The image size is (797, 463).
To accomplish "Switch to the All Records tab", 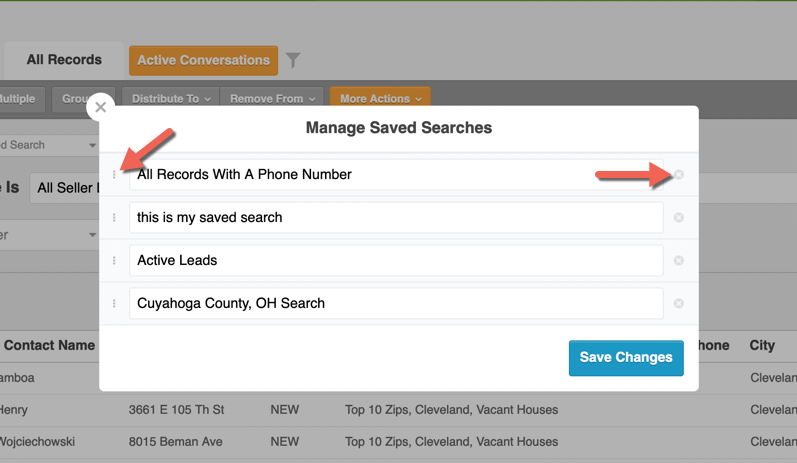I will point(64,60).
